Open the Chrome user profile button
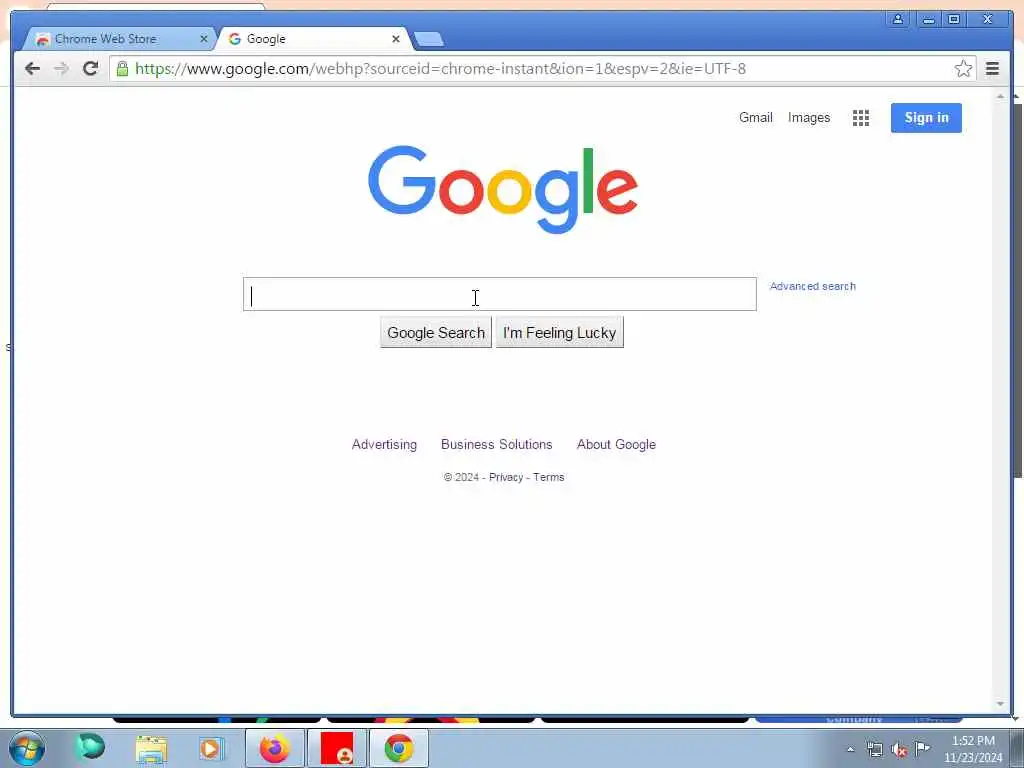 pyautogui.click(x=898, y=19)
